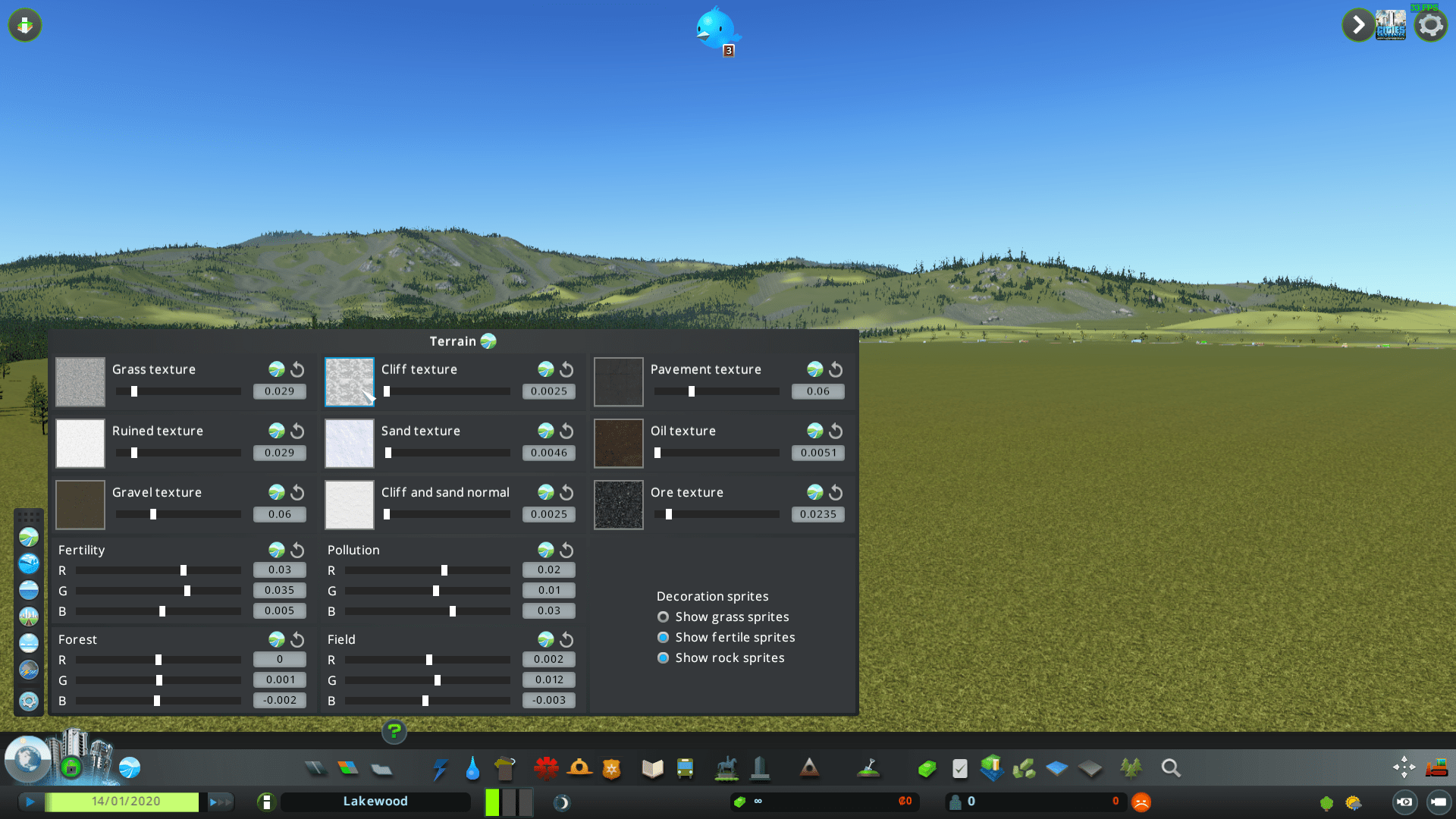Enable Show grass sprites option
The image size is (1456, 819).
coord(664,617)
